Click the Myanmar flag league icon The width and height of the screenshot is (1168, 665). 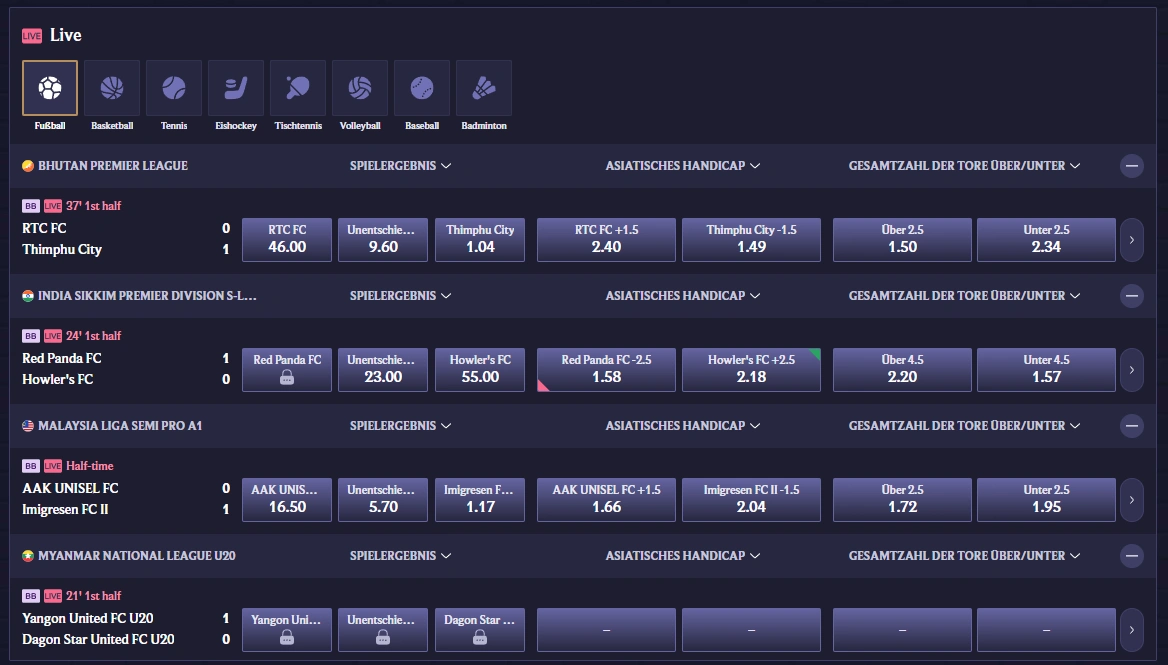point(28,556)
